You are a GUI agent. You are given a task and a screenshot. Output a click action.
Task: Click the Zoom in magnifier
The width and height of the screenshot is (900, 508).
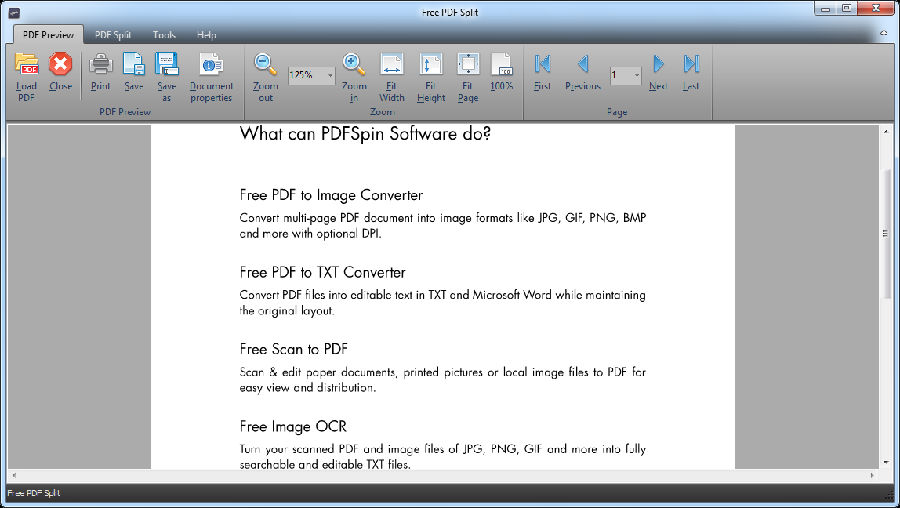tap(354, 65)
